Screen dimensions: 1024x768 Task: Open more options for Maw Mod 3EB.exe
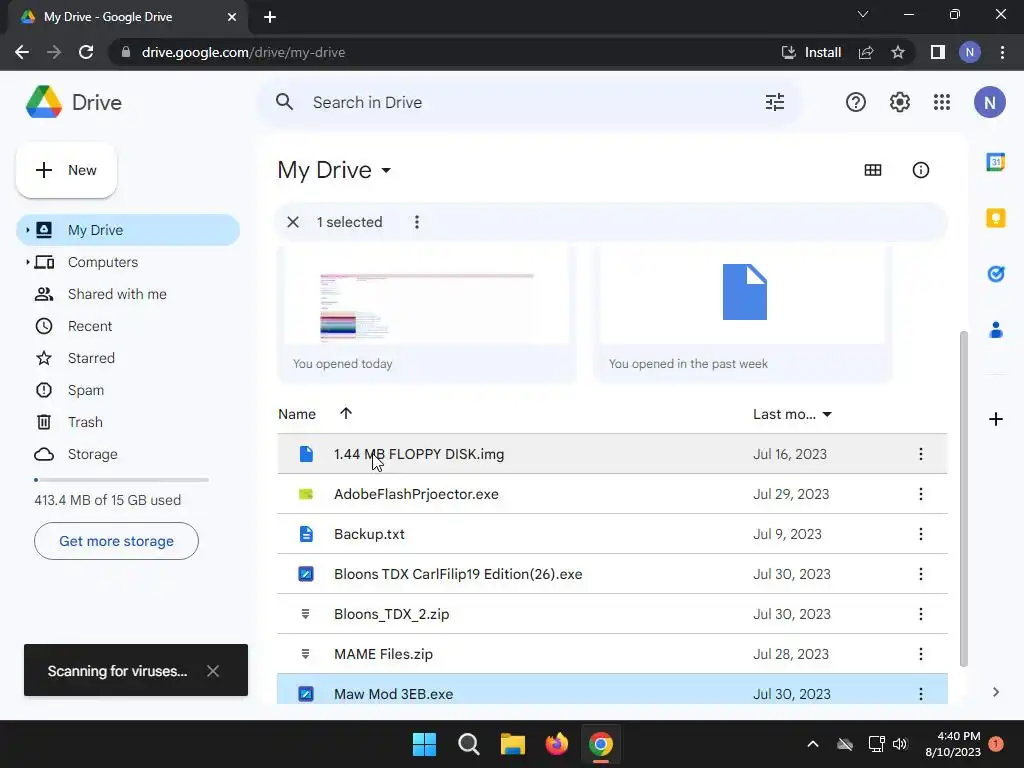[x=920, y=694]
